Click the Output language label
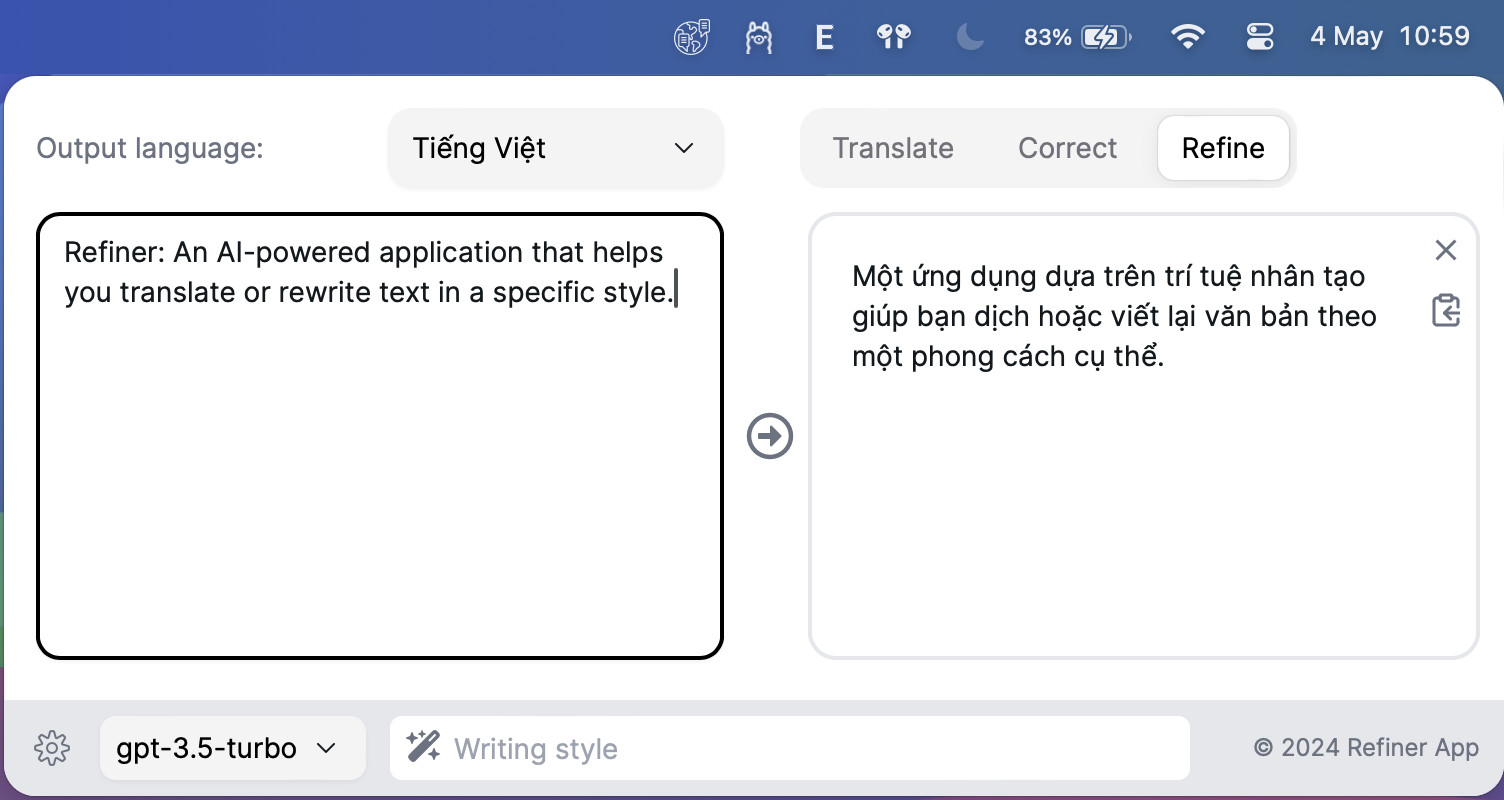Screen dimensions: 1504x800 coord(150,148)
